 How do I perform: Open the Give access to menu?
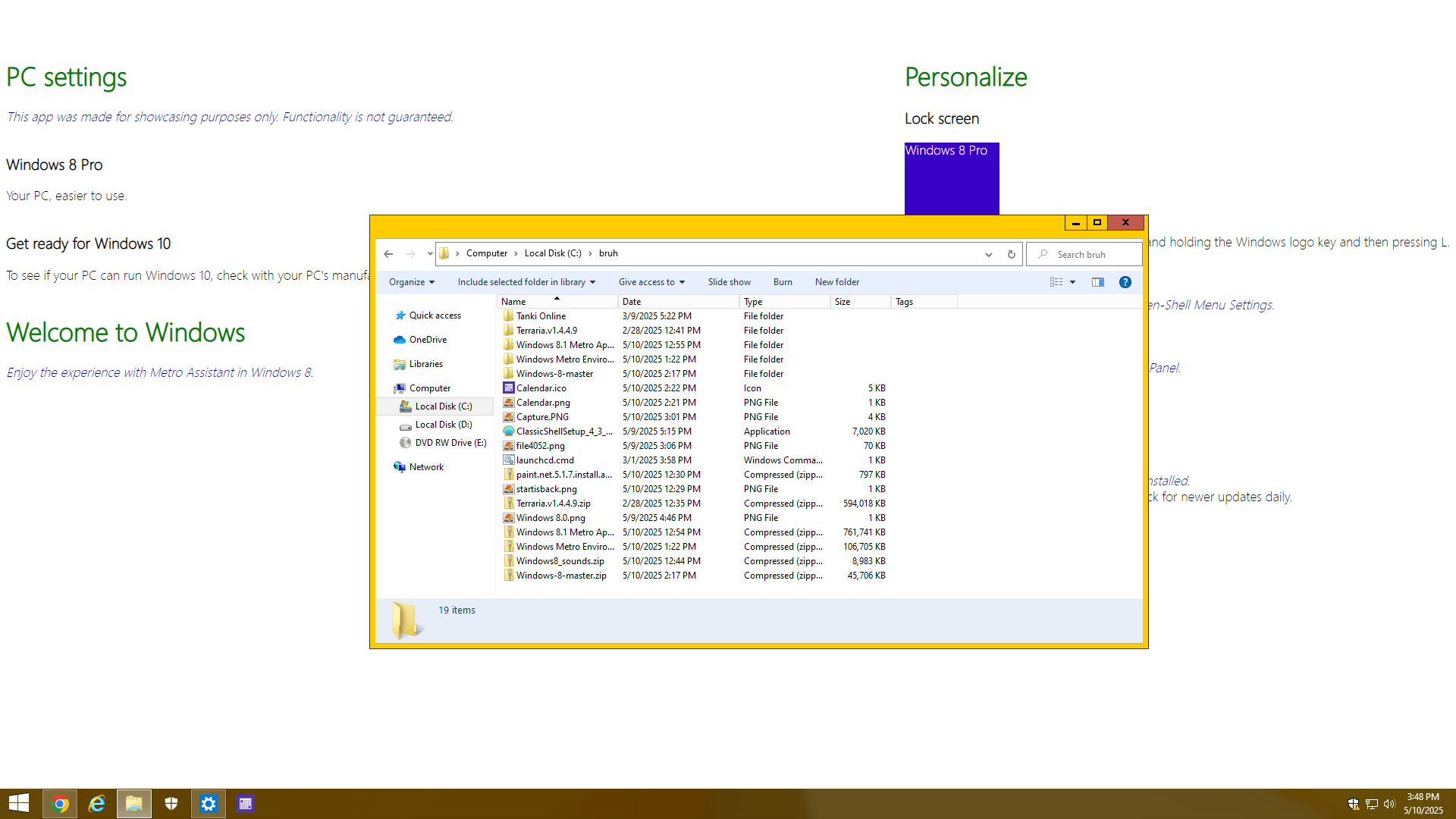[x=651, y=282]
